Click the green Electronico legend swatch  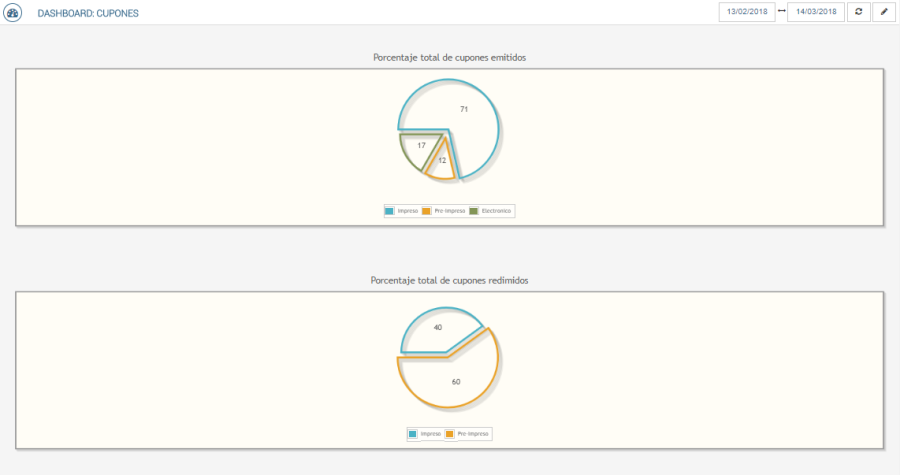pos(474,211)
